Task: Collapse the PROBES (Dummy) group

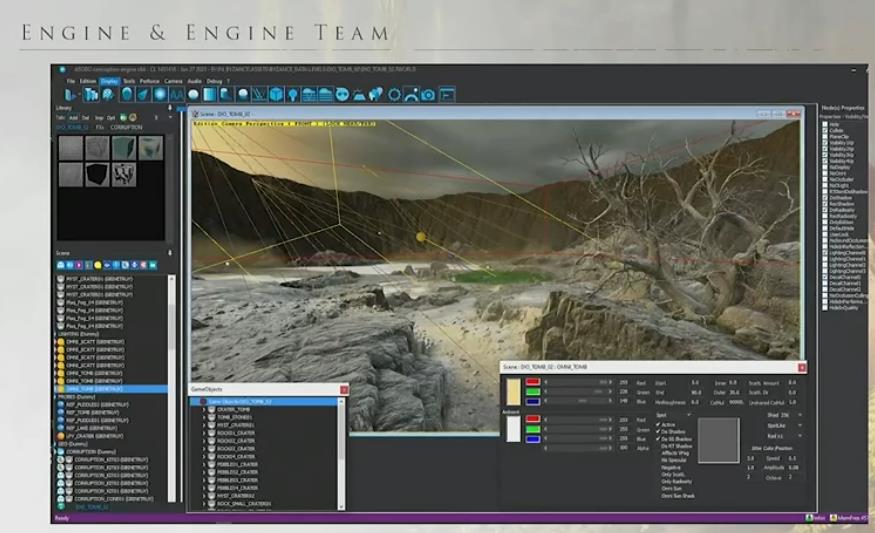Action: pyautogui.click(x=55, y=397)
